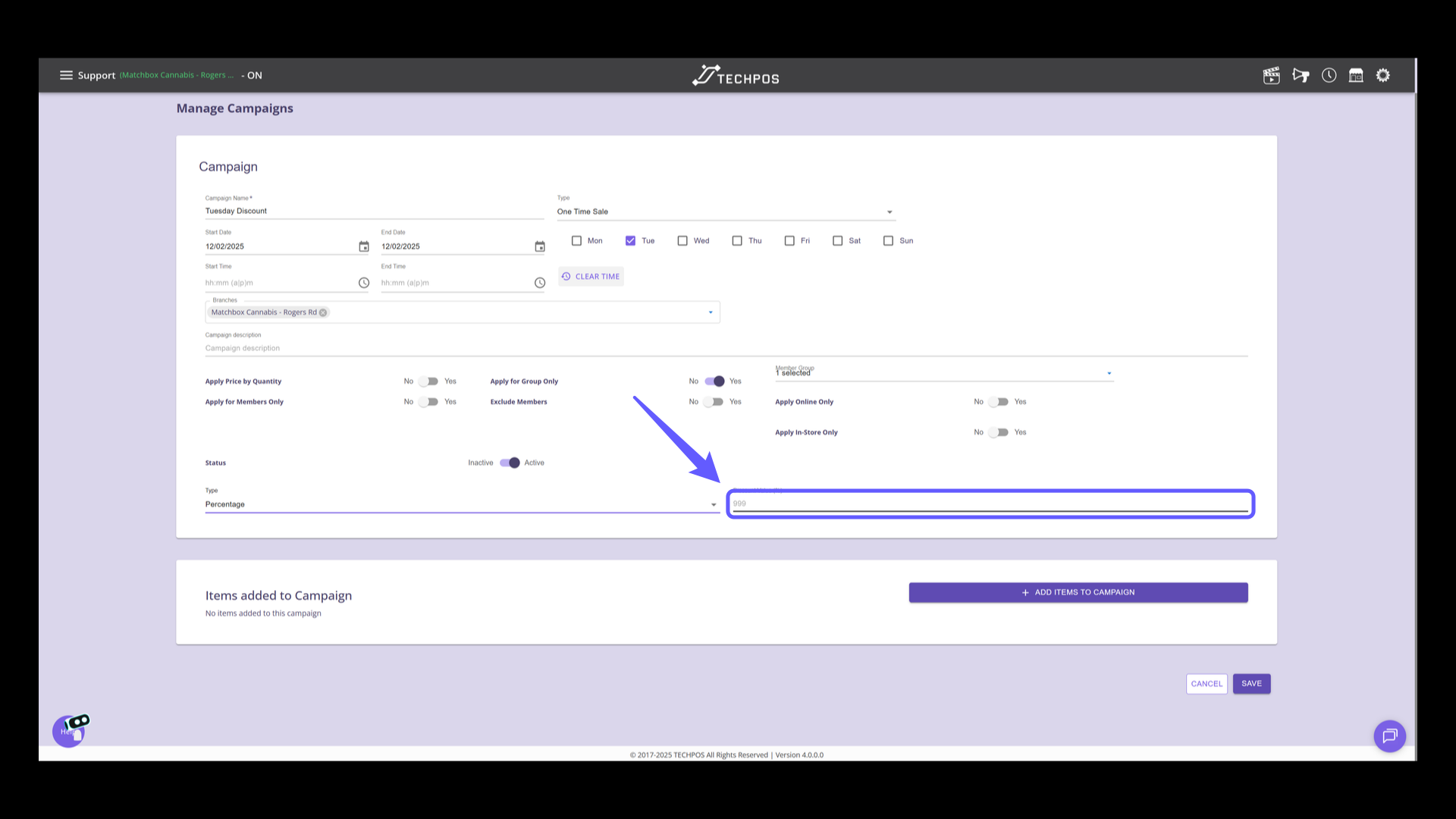Expand the One Time Sale type dropdown
The width and height of the screenshot is (1456, 819).
[890, 212]
